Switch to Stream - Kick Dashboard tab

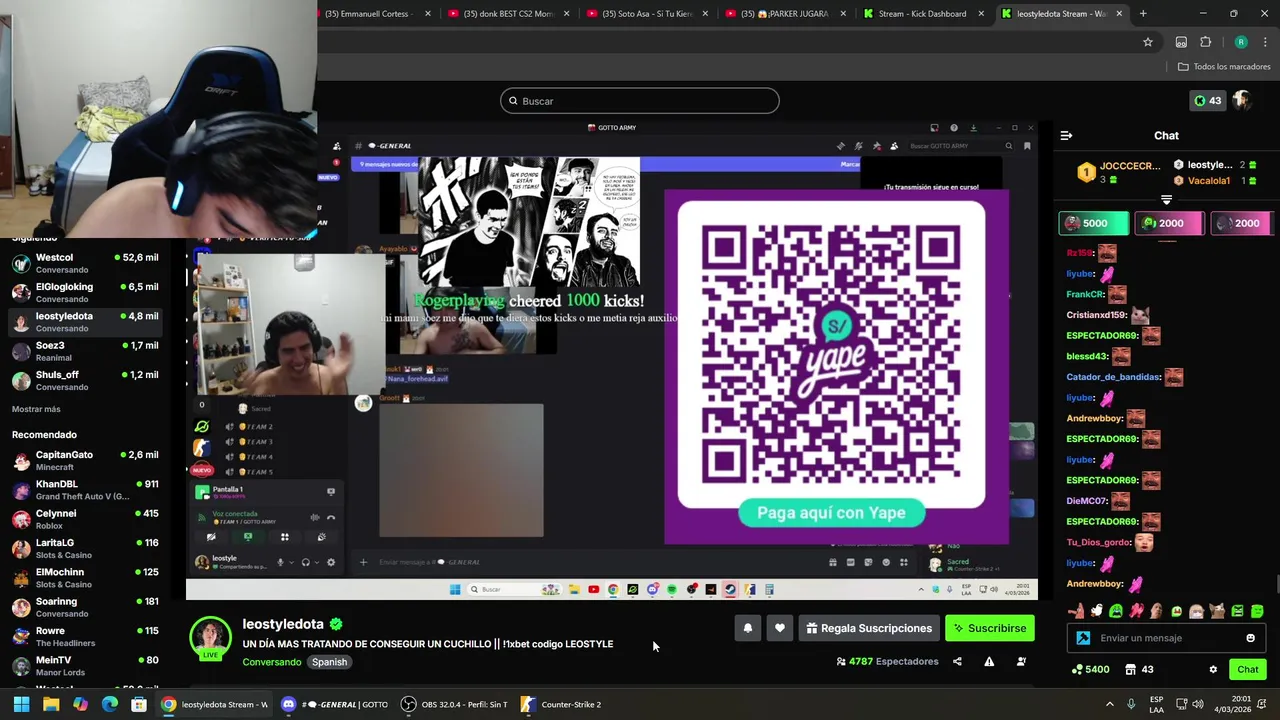click(922, 14)
